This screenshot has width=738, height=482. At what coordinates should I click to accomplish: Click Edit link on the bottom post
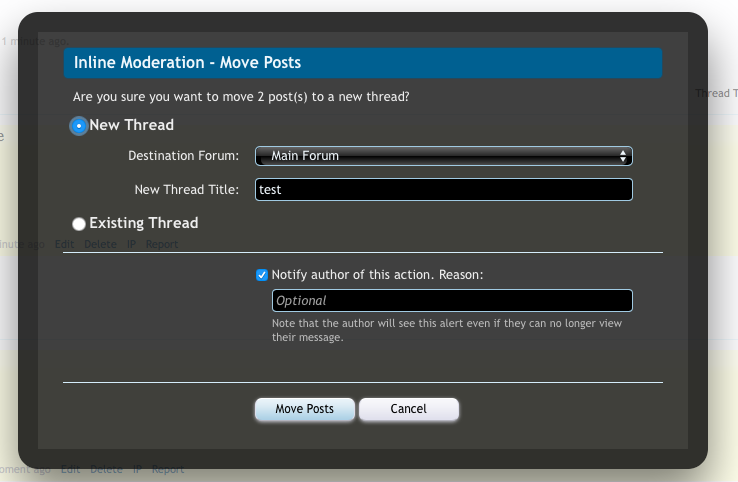click(x=70, y=469)
